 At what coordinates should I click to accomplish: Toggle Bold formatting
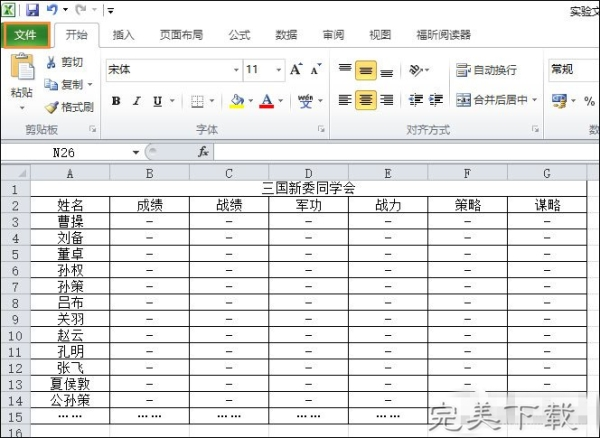(x=116, y=101)
